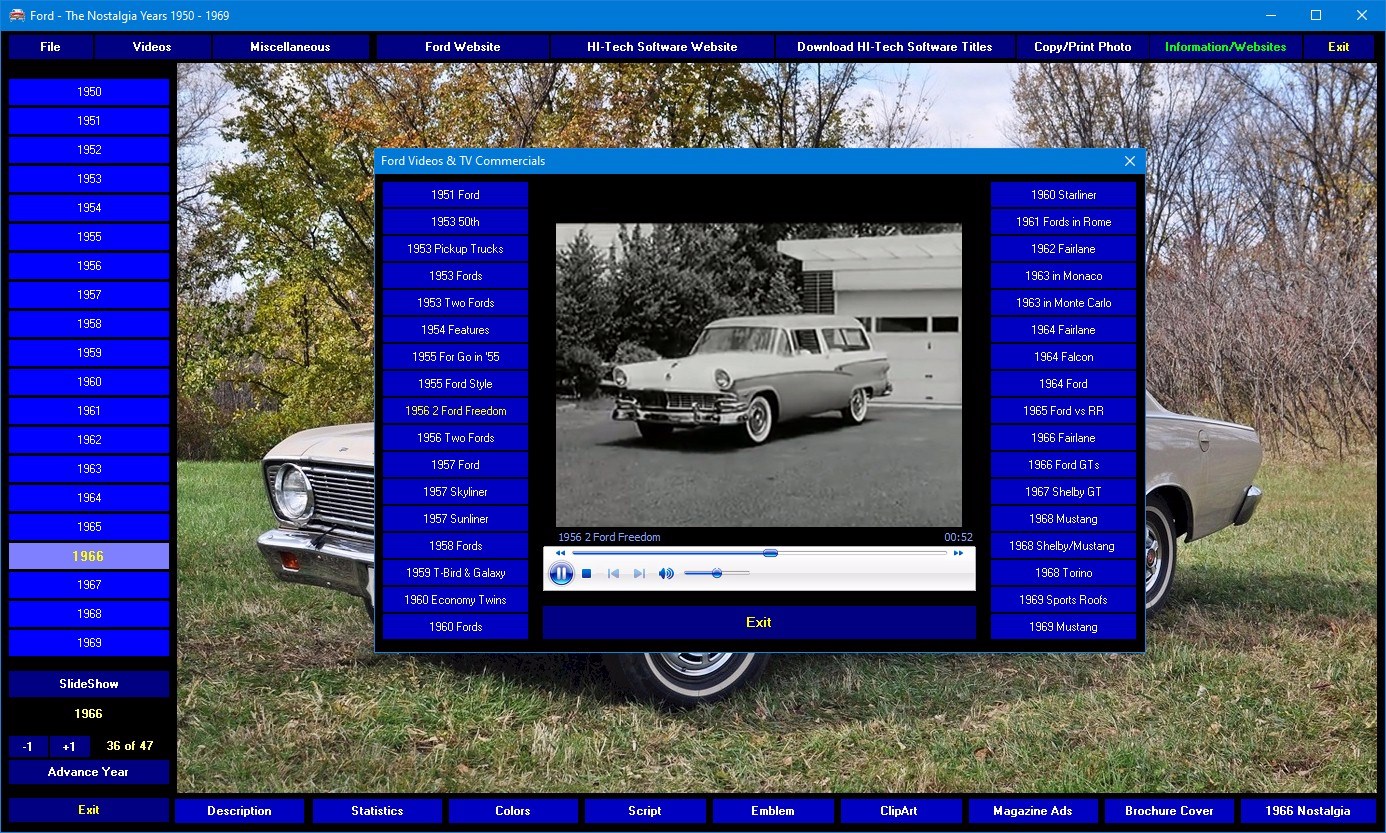Open the Description panel
Viewport: 1386px width, 833px height.
tap(239, 811)
